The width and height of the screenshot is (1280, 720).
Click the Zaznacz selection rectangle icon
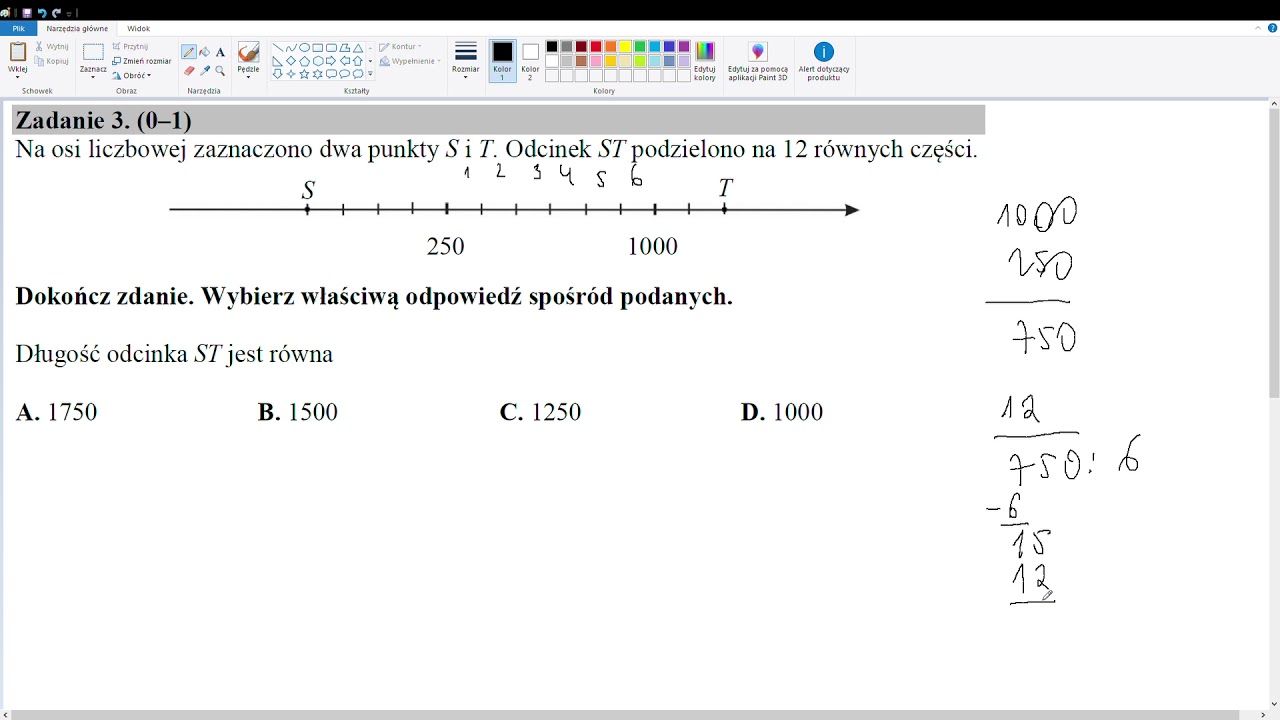click(x=93, y=52)
